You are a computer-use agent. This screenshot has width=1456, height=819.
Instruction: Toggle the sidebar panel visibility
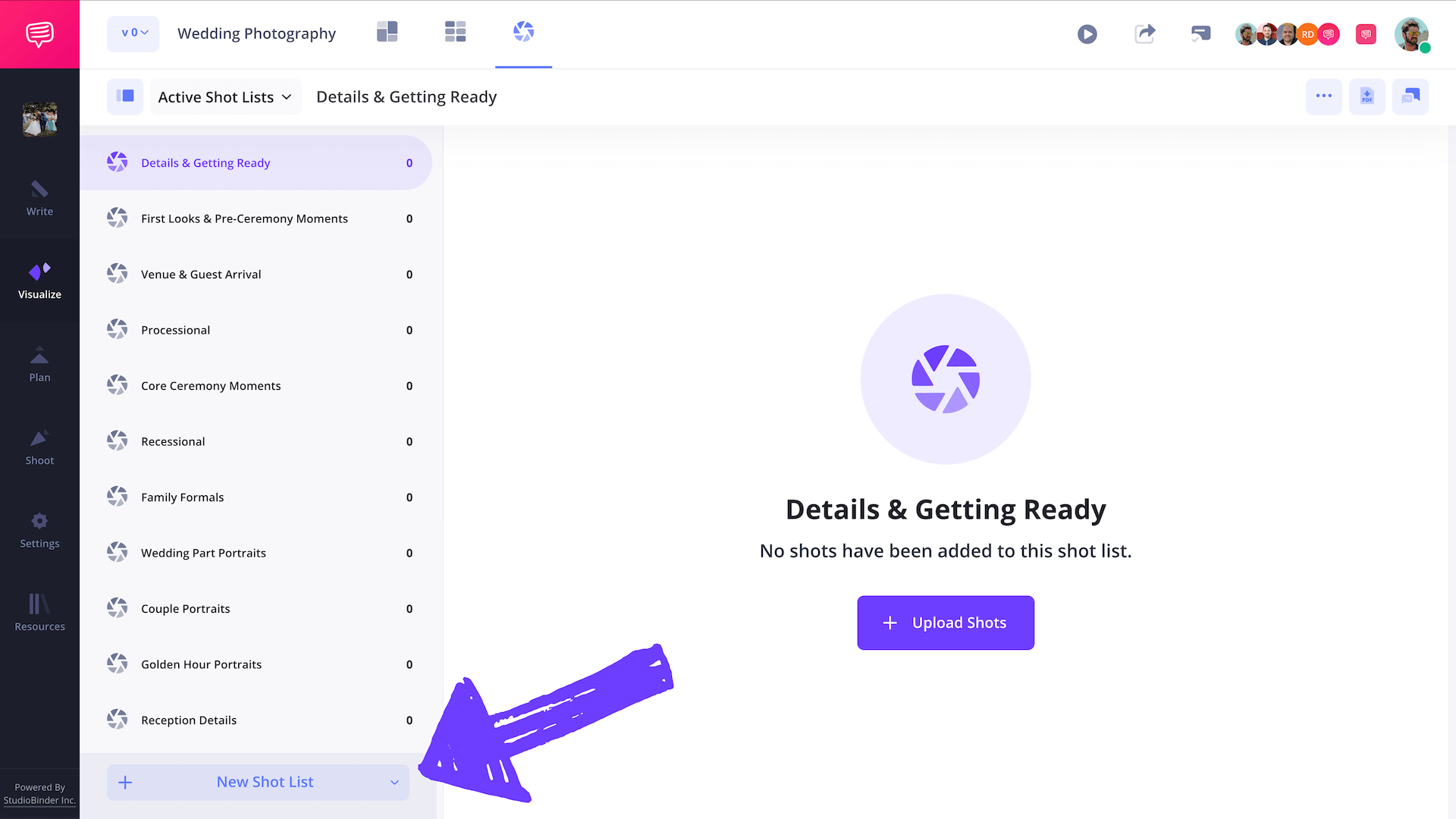pos(125,96)
